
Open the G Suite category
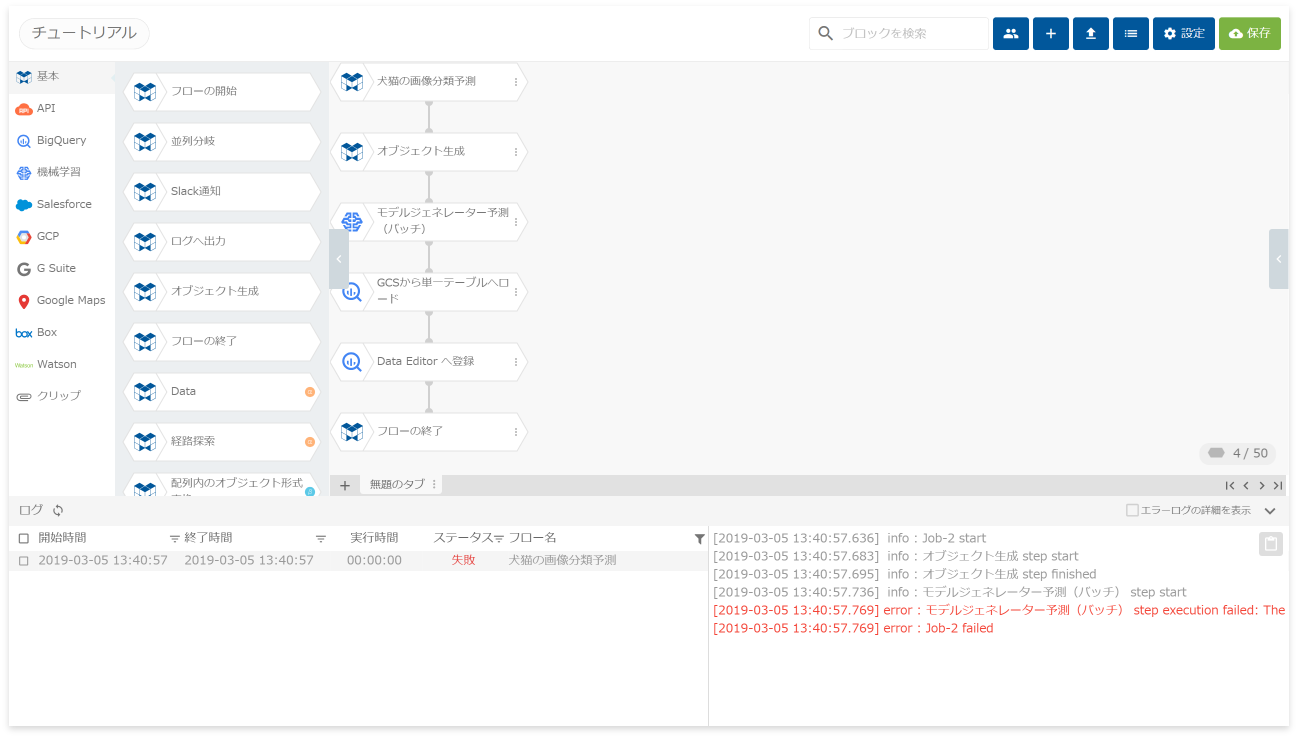(62, 268)
